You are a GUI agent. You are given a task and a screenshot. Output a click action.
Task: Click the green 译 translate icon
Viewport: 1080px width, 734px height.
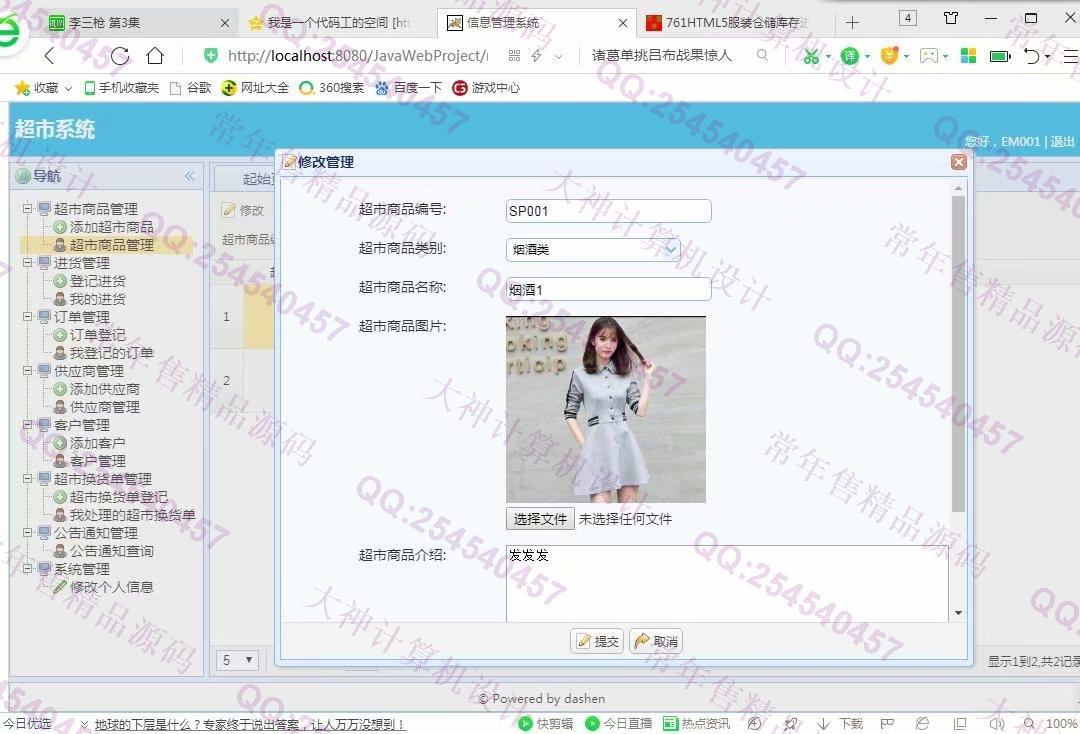(x=851, y=56)
